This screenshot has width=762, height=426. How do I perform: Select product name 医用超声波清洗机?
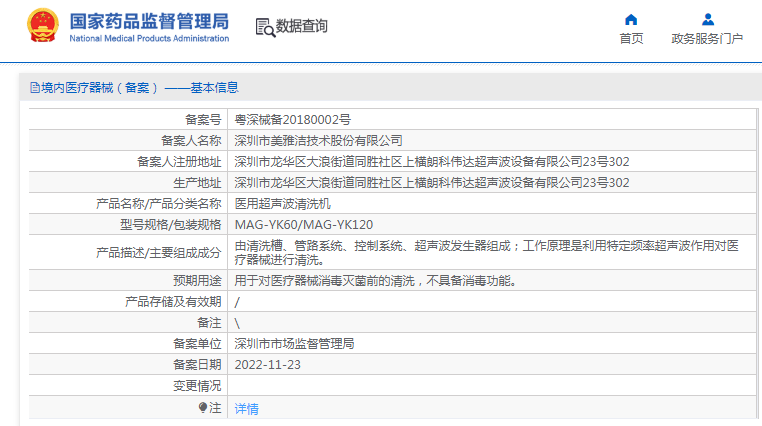(282, 204)
